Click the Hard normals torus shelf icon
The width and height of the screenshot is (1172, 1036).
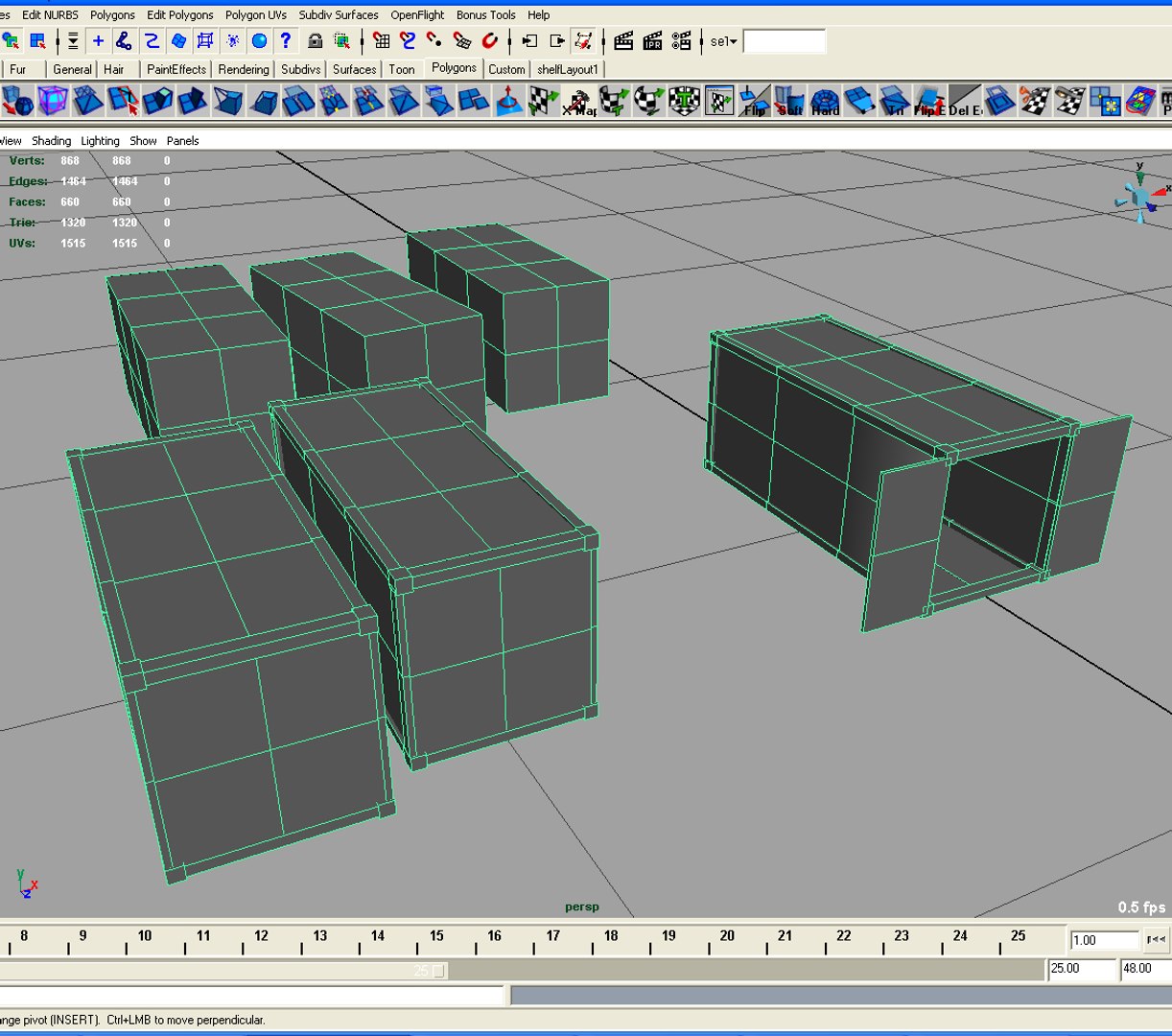click(825, 101)
